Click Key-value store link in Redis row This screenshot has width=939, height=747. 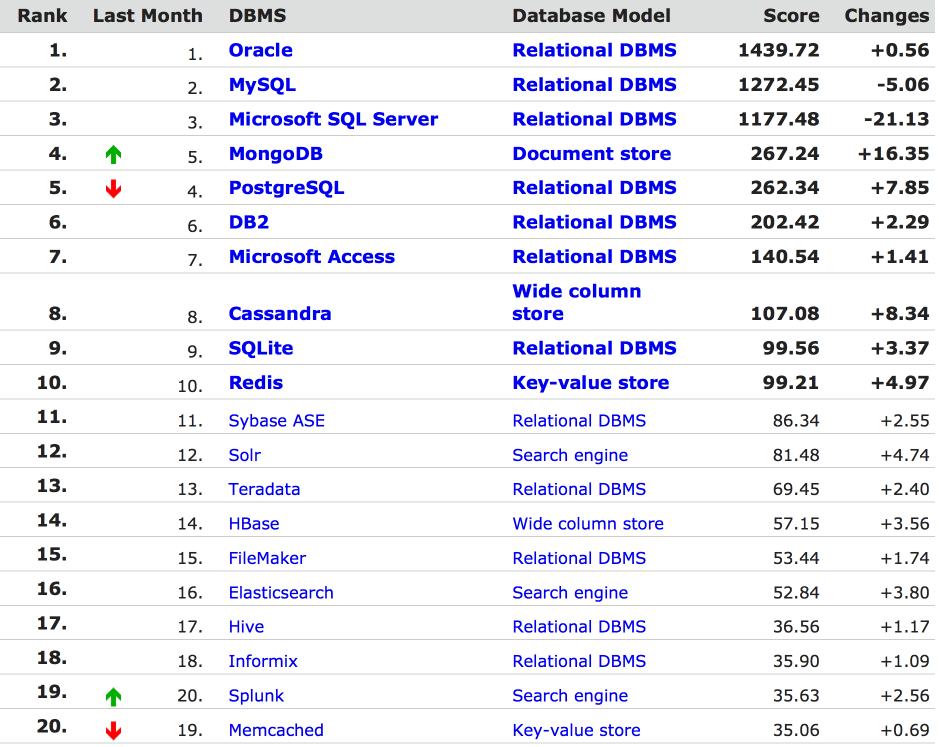590,383
